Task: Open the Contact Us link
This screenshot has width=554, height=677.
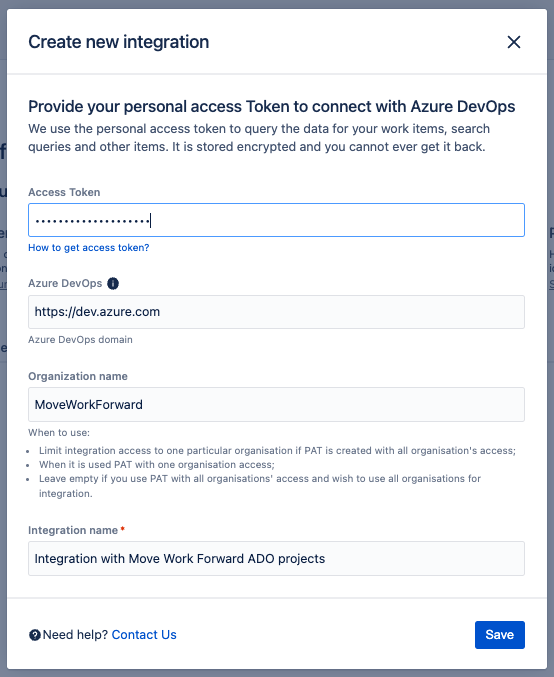Action: coord(144,635)
